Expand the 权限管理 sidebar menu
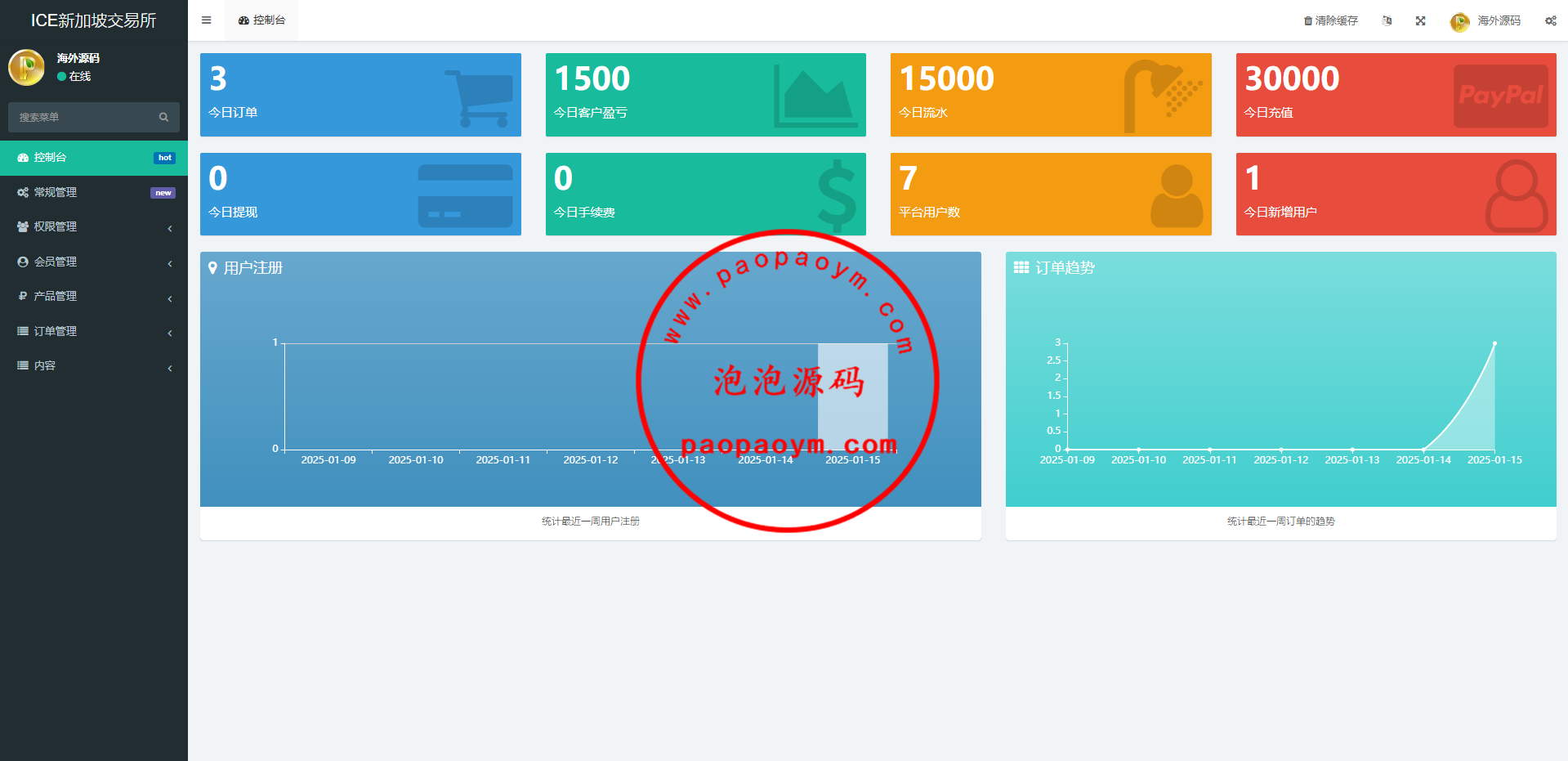Image resolution: width=1568 pixels, height=761 pixels. pyautogui.click(x=94, y=226)
